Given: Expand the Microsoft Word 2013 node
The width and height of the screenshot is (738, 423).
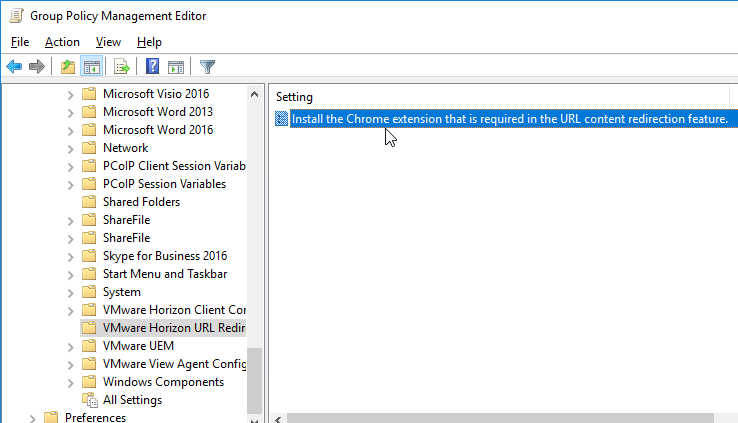Looking at the screenshot, I should coord(71,112).
